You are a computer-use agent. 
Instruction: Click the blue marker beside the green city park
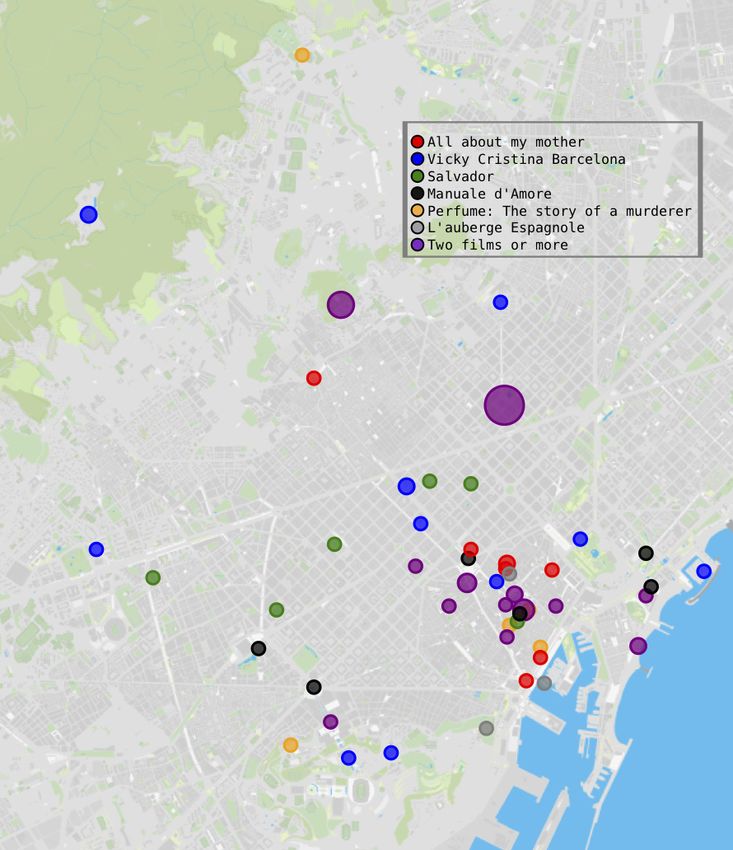(x=580, y=539)
